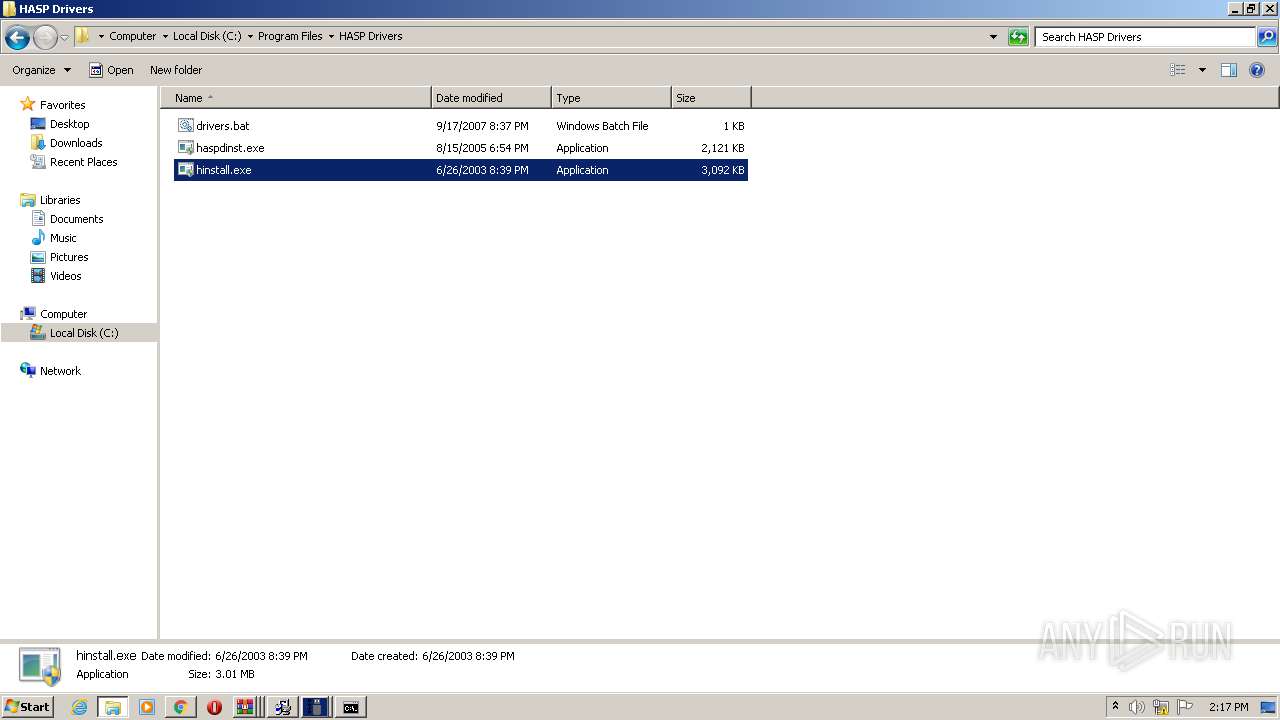
Task: Open the More options arrow next to the view icon
Action: point(1202,70)
